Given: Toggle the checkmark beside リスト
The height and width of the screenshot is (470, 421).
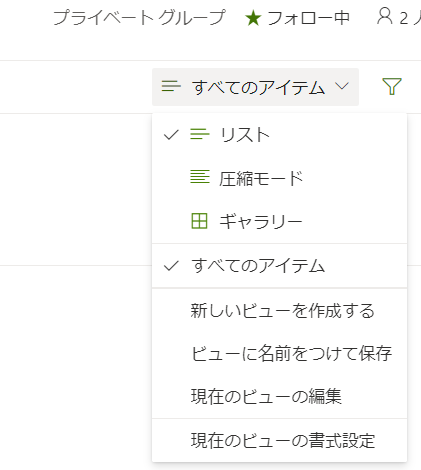Looking at the screenshot, I should (171, 135).
